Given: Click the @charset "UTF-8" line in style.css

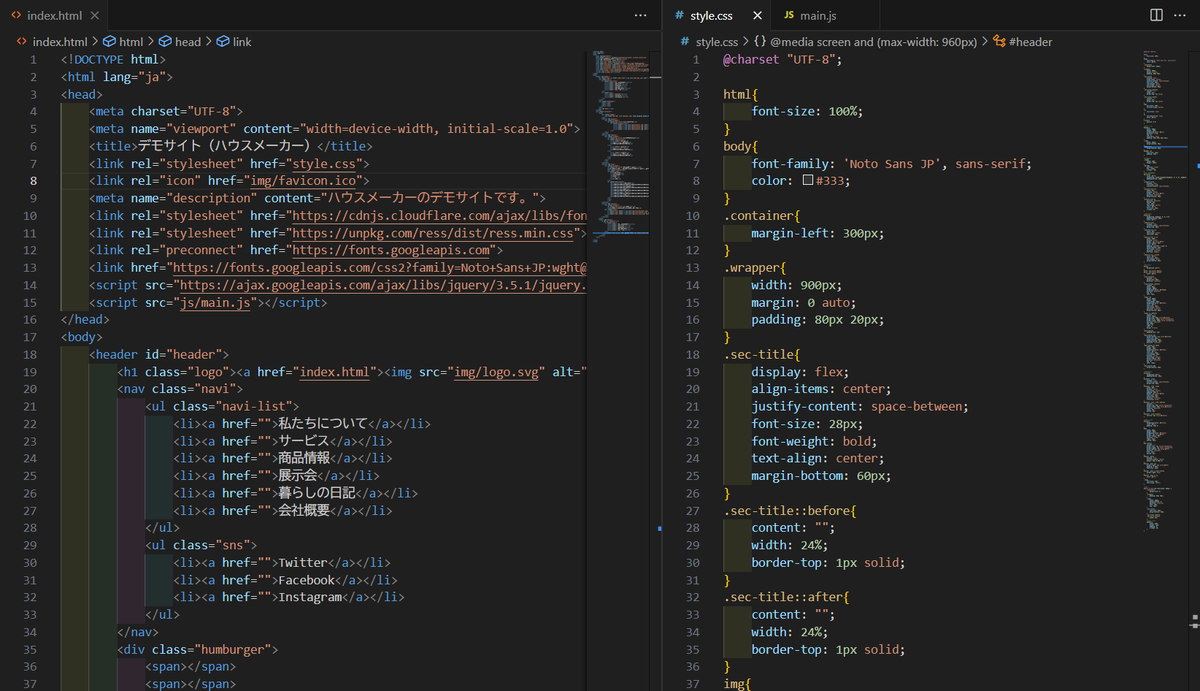Looking at the screenshot, I should point(783,60).
